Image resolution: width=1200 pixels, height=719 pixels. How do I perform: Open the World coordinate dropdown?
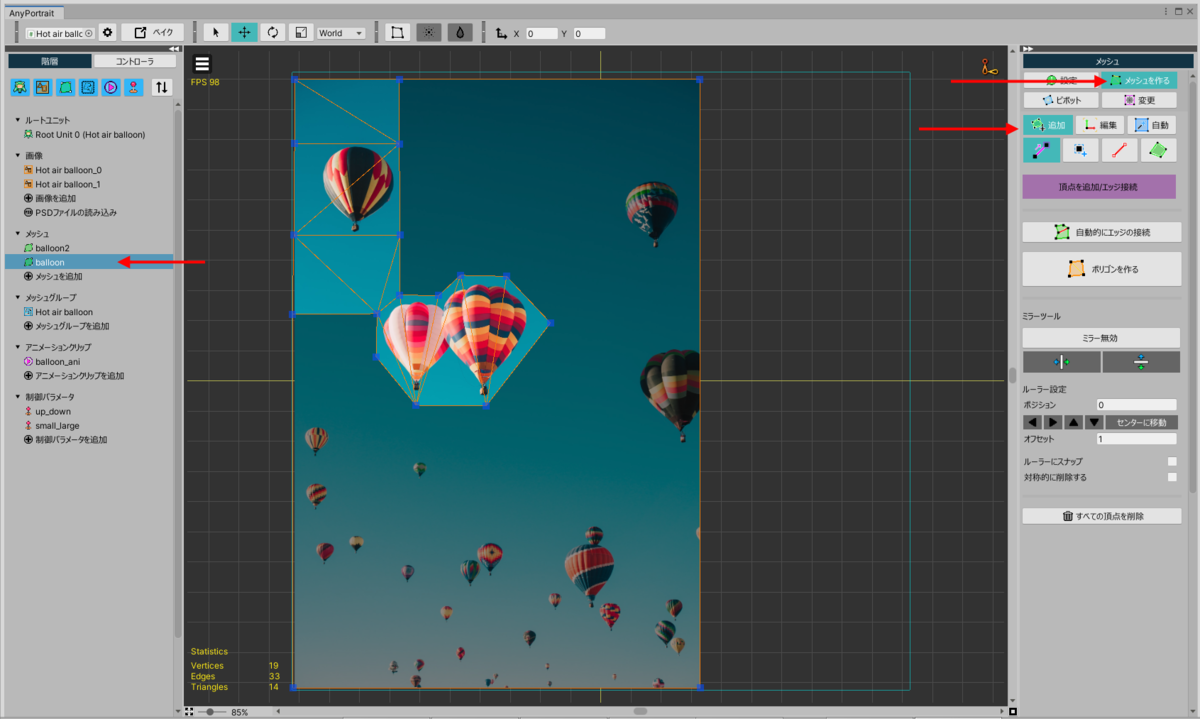click(341, 33)
